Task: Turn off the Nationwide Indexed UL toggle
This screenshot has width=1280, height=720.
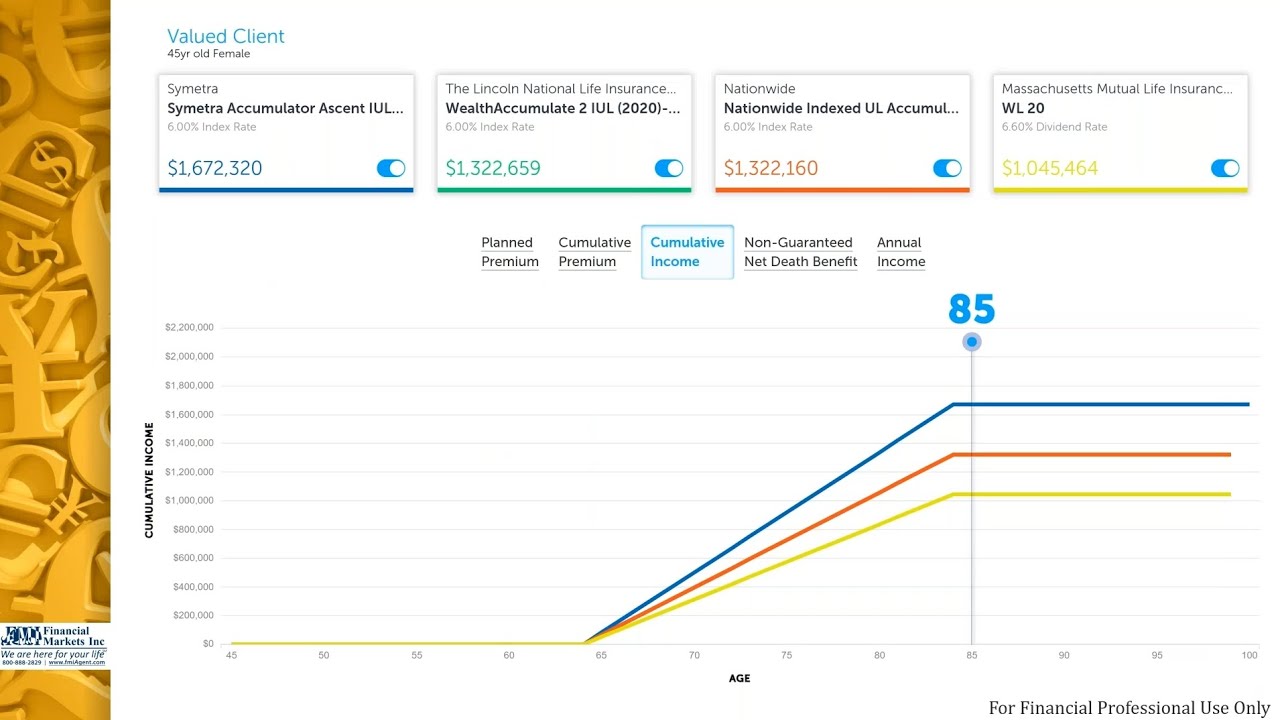Action: (947, 168)
